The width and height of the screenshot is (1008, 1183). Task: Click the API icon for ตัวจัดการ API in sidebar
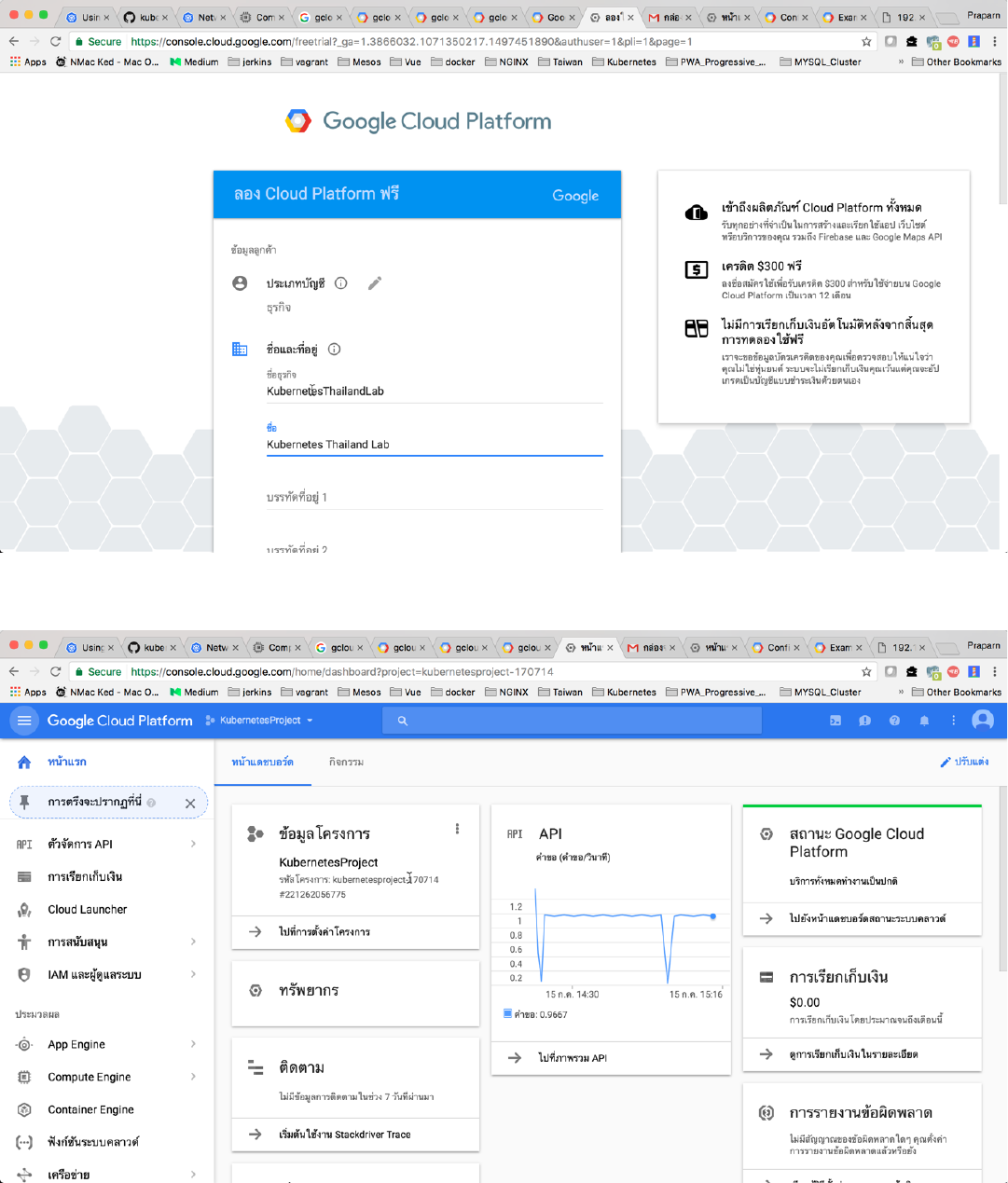pos(24,845)
